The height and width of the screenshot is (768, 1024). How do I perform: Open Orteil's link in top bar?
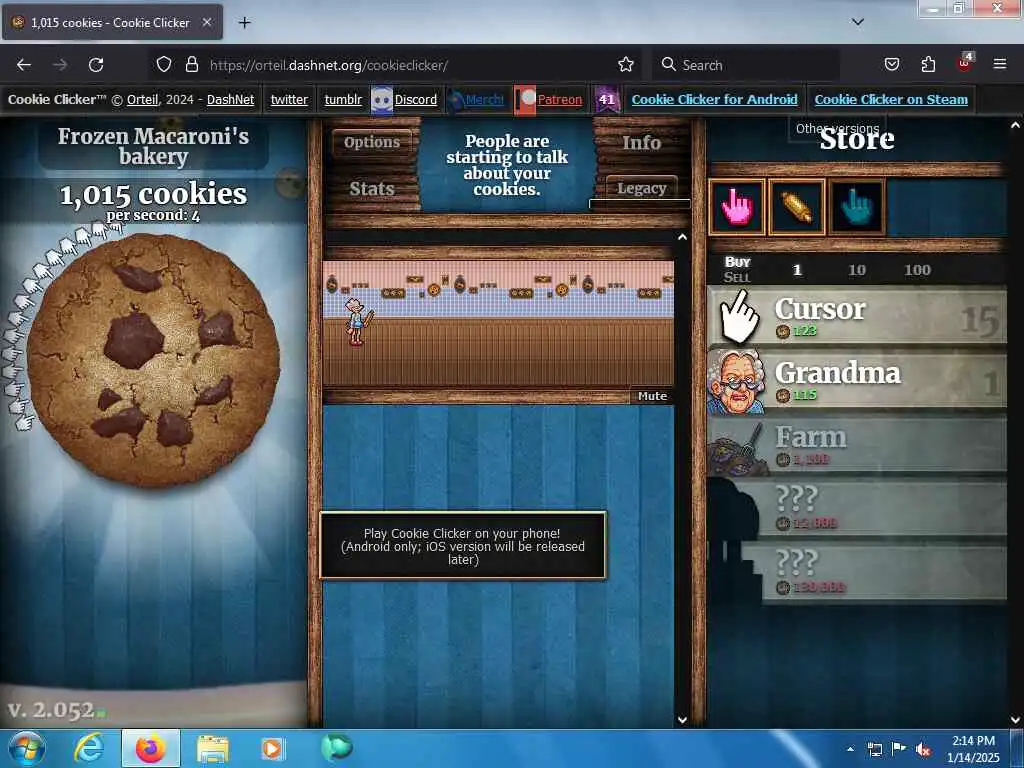point(142,99)
